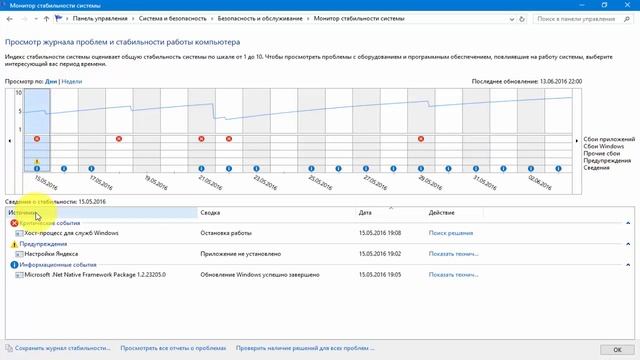Click the Хост-процесс для служб Windows row icon

click(x=19, y=233)
